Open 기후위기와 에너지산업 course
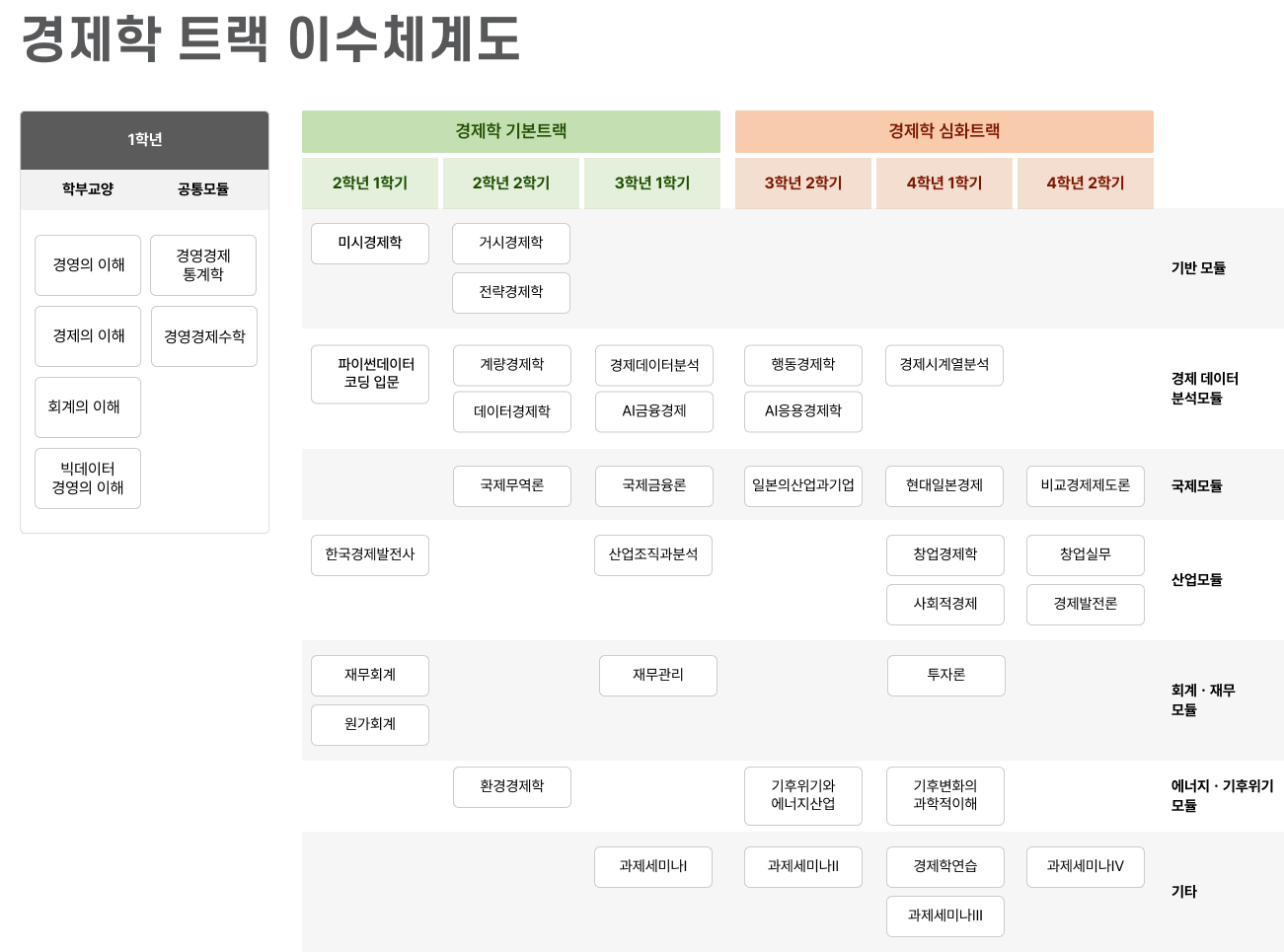The width and height of the screenshot is (1284, 952). click(803, 796)
